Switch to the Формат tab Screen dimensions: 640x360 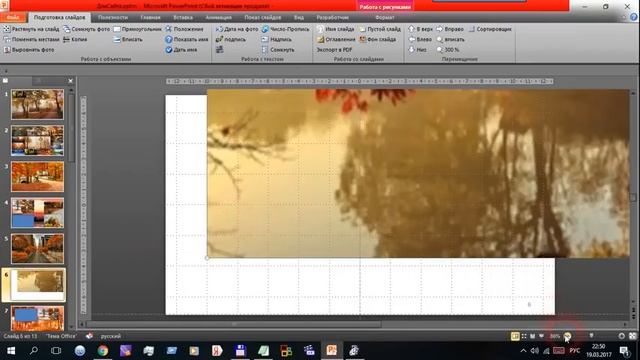coord(384,18)
